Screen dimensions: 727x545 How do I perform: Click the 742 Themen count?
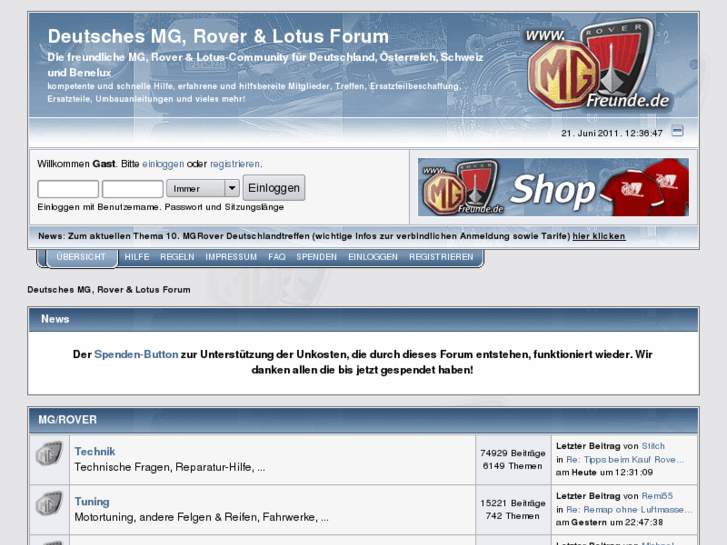pyautogui.click(x=512, y=516)
